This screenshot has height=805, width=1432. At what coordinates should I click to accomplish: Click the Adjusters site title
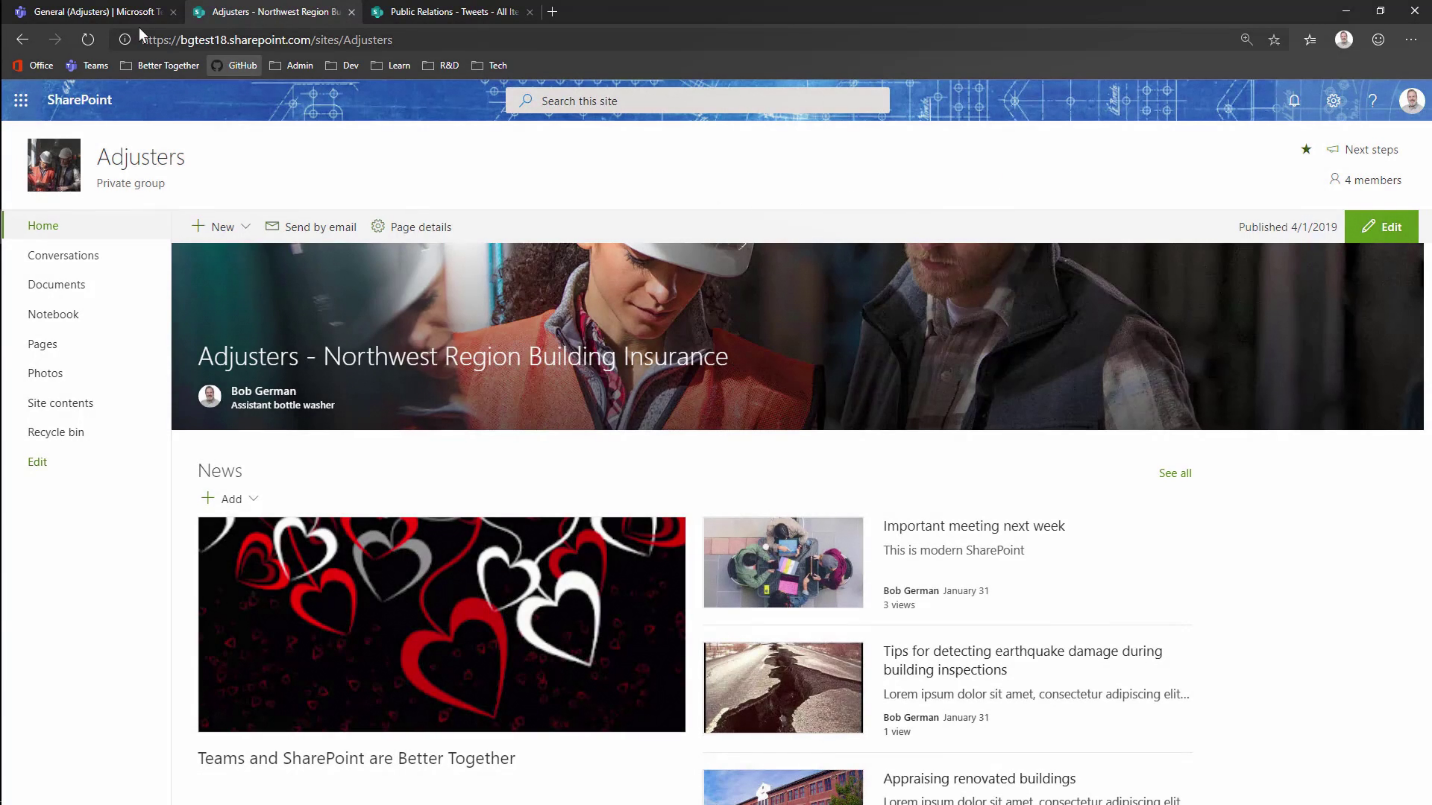141,157
